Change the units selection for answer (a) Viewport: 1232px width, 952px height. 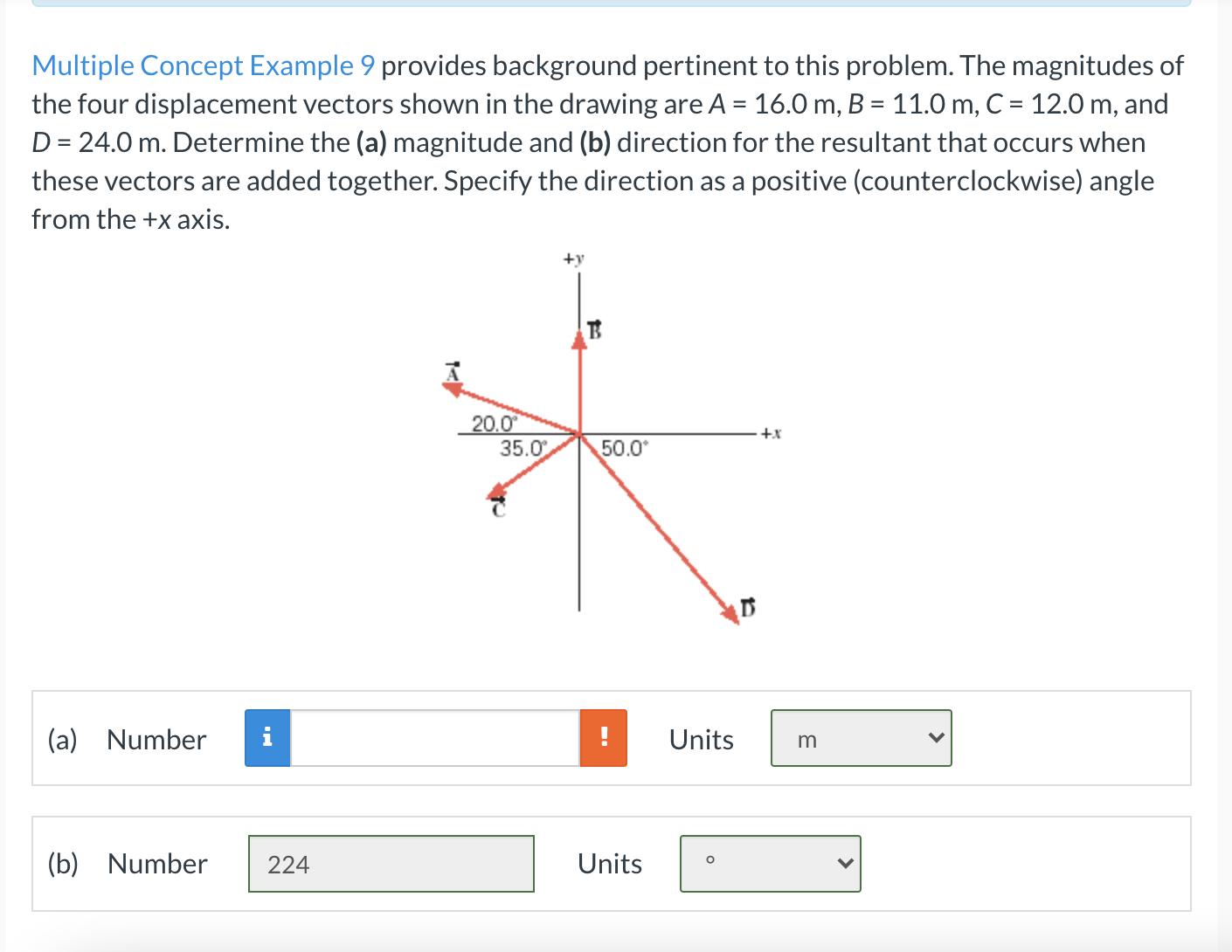coord(861,738)
